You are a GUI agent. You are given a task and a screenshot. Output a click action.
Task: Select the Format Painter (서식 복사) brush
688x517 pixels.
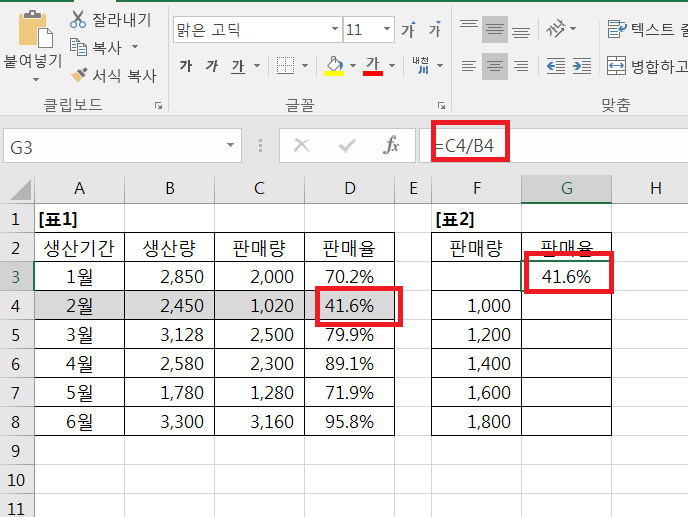coord(78,74)
